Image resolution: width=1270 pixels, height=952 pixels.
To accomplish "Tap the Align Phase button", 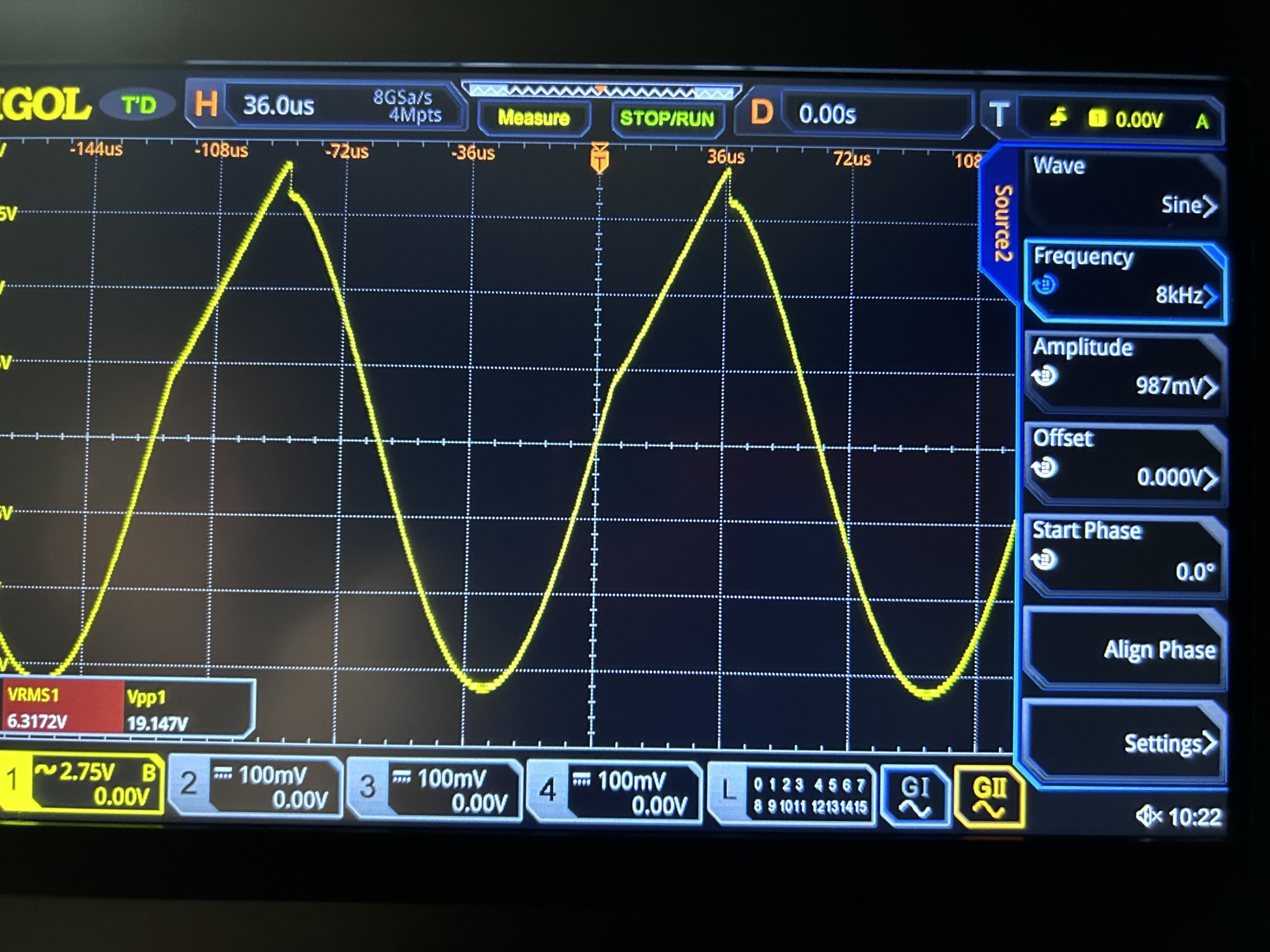I will tap(1125, 648).
